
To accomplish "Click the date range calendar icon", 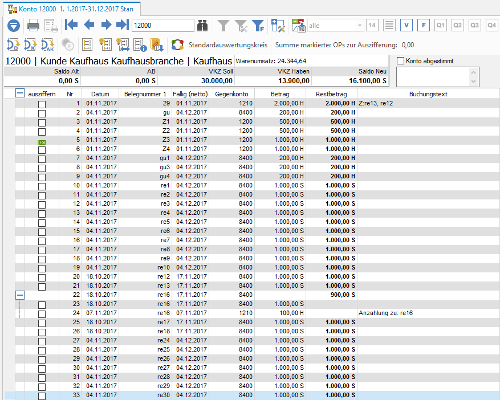I will [x=299, y=25].
